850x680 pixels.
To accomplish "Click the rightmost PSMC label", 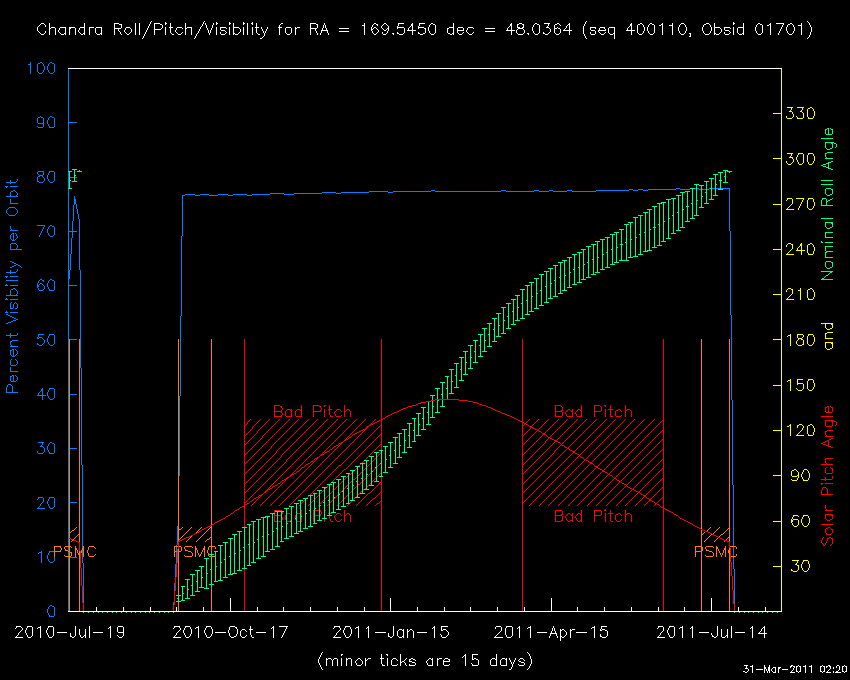I will click(716, 552).
